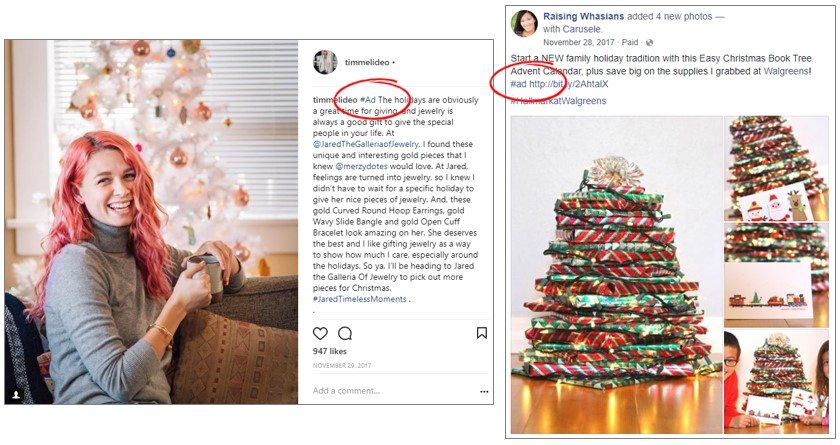Open the large book tree photo

pyautogui.click(x=616, y=275)
